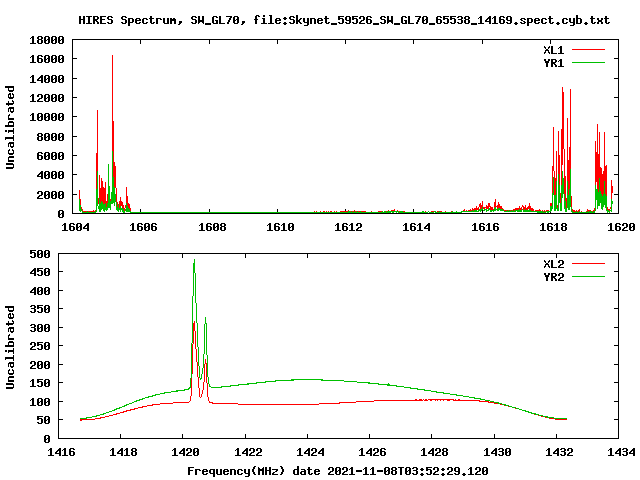Screen dimensions: 640x480
Task: Click the 400 y-axis tick label
Action: click(x=40, y=291)
